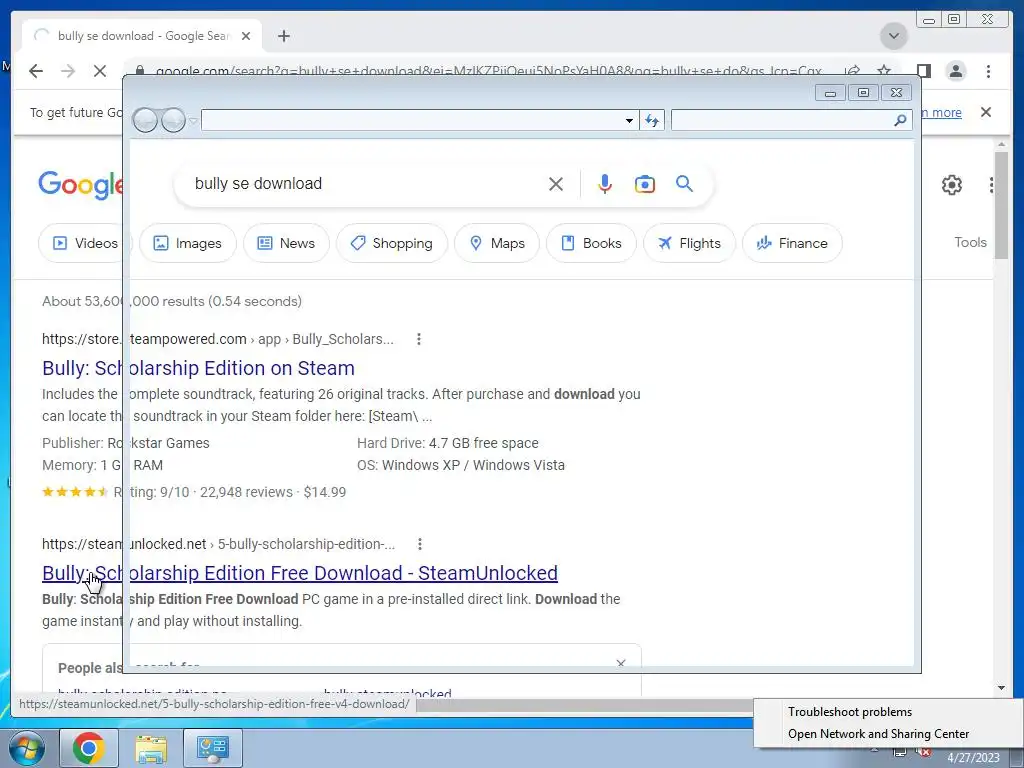The width and height of the screenshot is (1024, 768).
Task: Filter results by Flights
Action: click(x=689, y=243)
